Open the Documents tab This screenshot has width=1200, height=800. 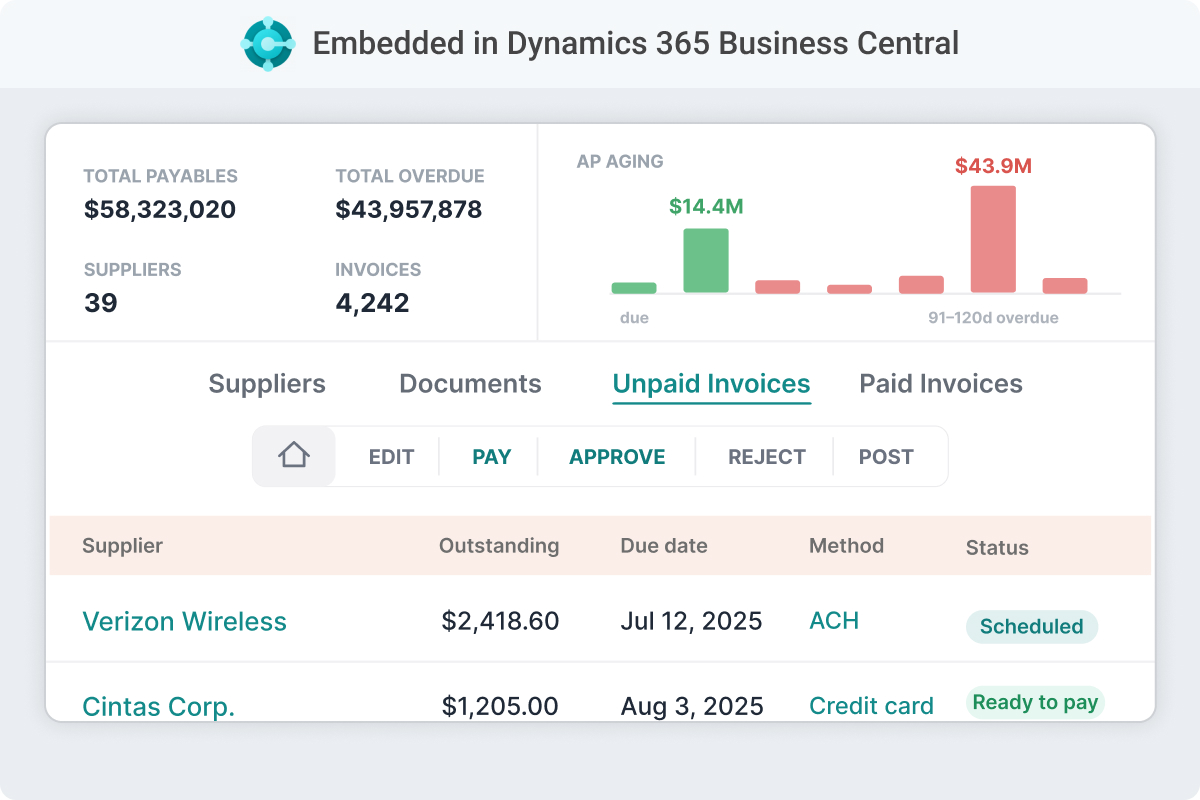(x=470, y=384)
